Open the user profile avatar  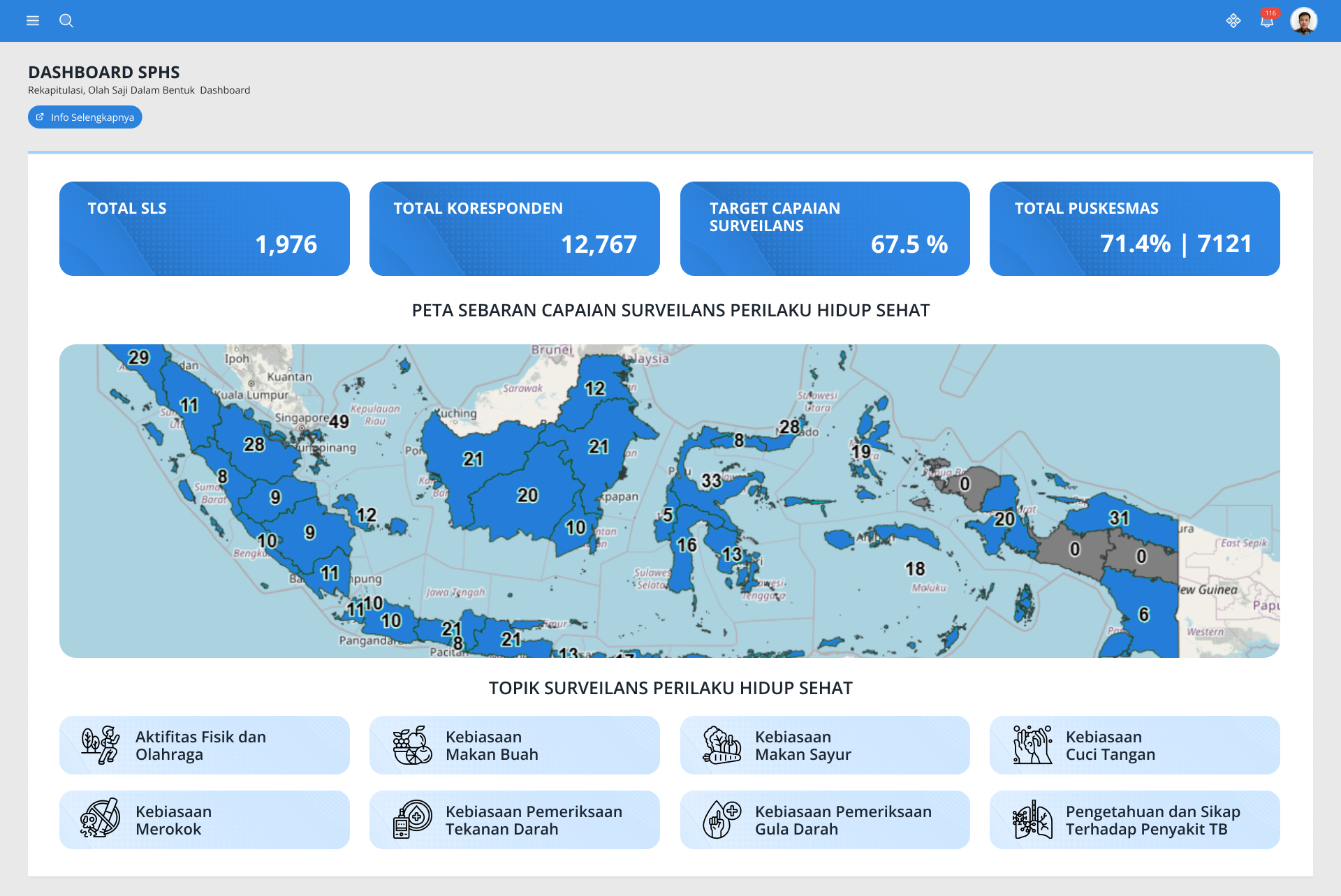(1303, 21)
